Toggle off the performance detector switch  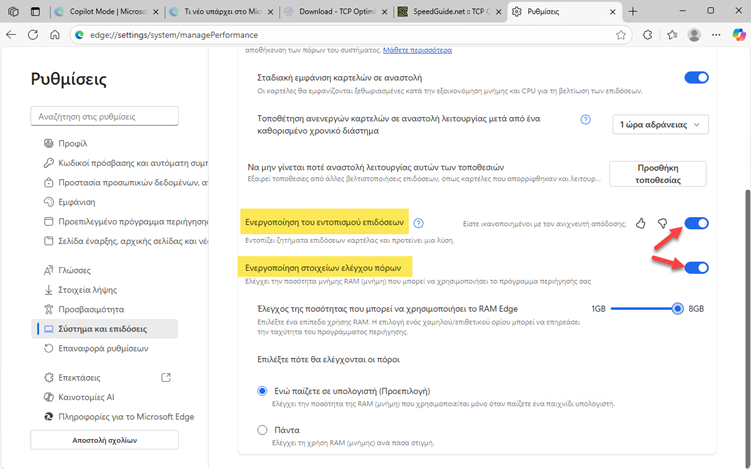click(x=696, y=223)
